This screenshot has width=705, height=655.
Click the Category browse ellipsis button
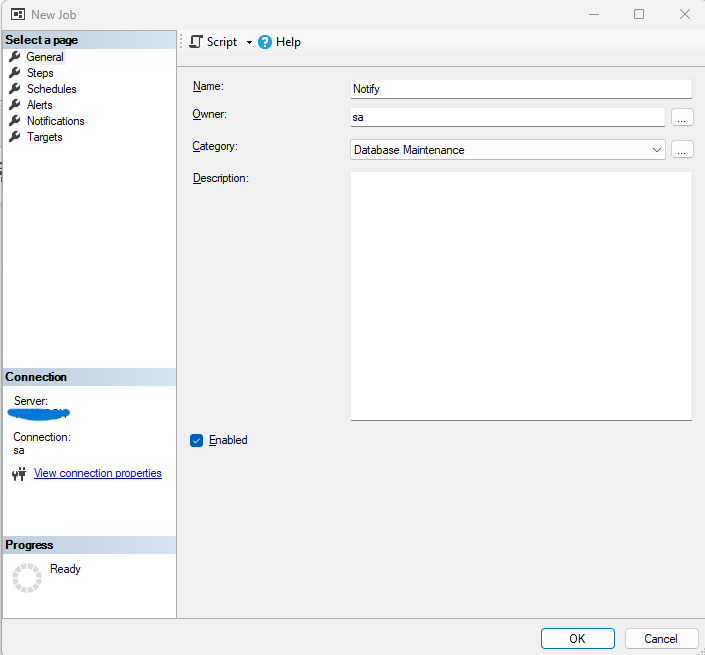tap(682, 150)
